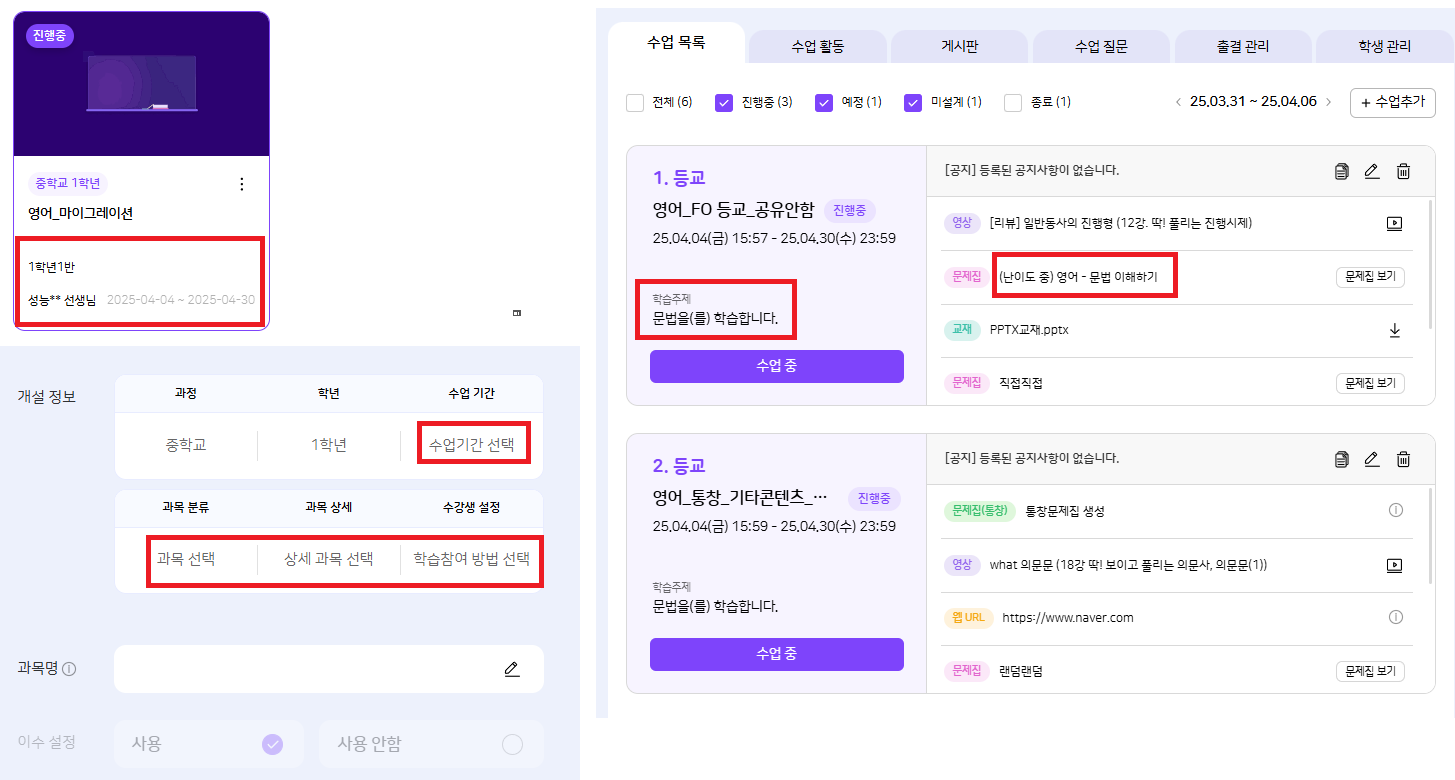
Task: Go to the next week date range
Action: 1328,102
